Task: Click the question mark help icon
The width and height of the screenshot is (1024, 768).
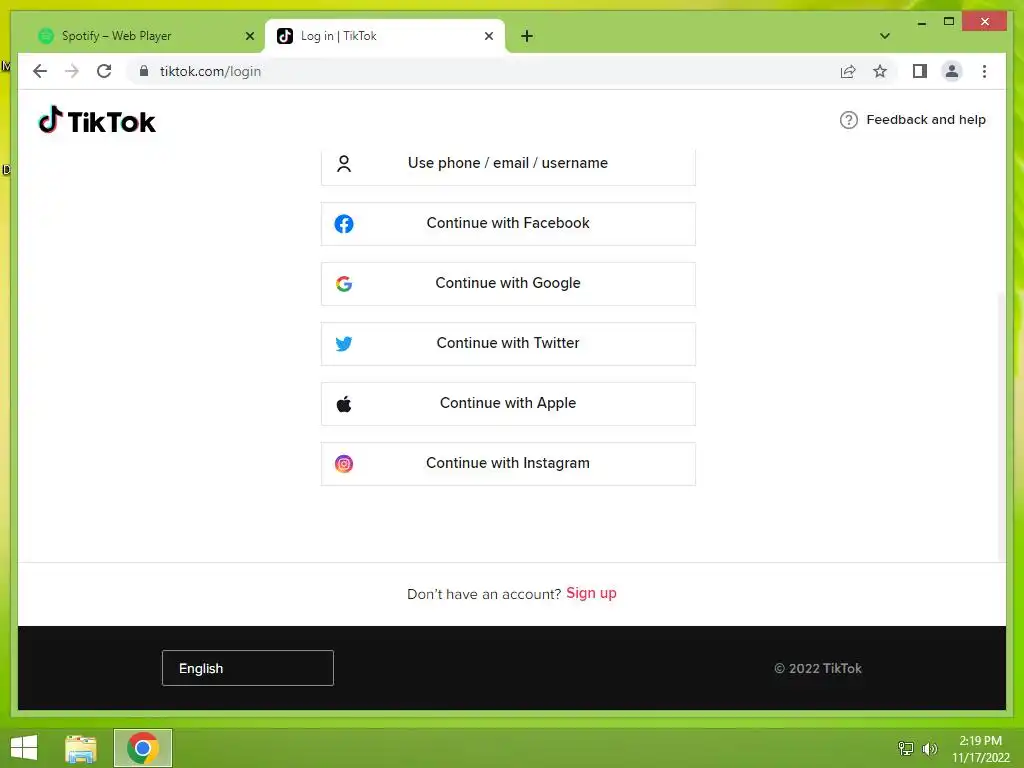Action: (848, 120)
